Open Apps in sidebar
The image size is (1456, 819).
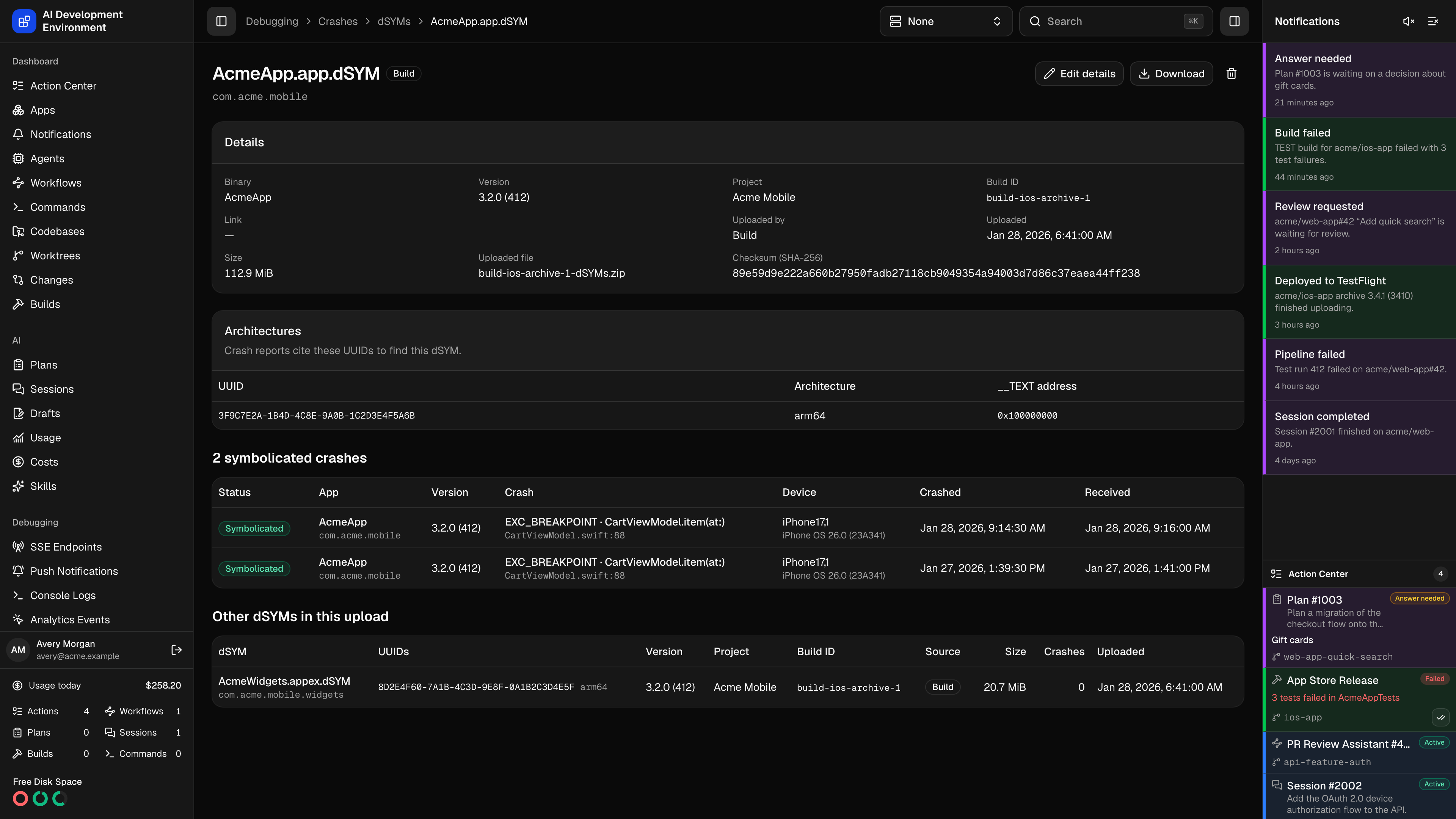97,110
